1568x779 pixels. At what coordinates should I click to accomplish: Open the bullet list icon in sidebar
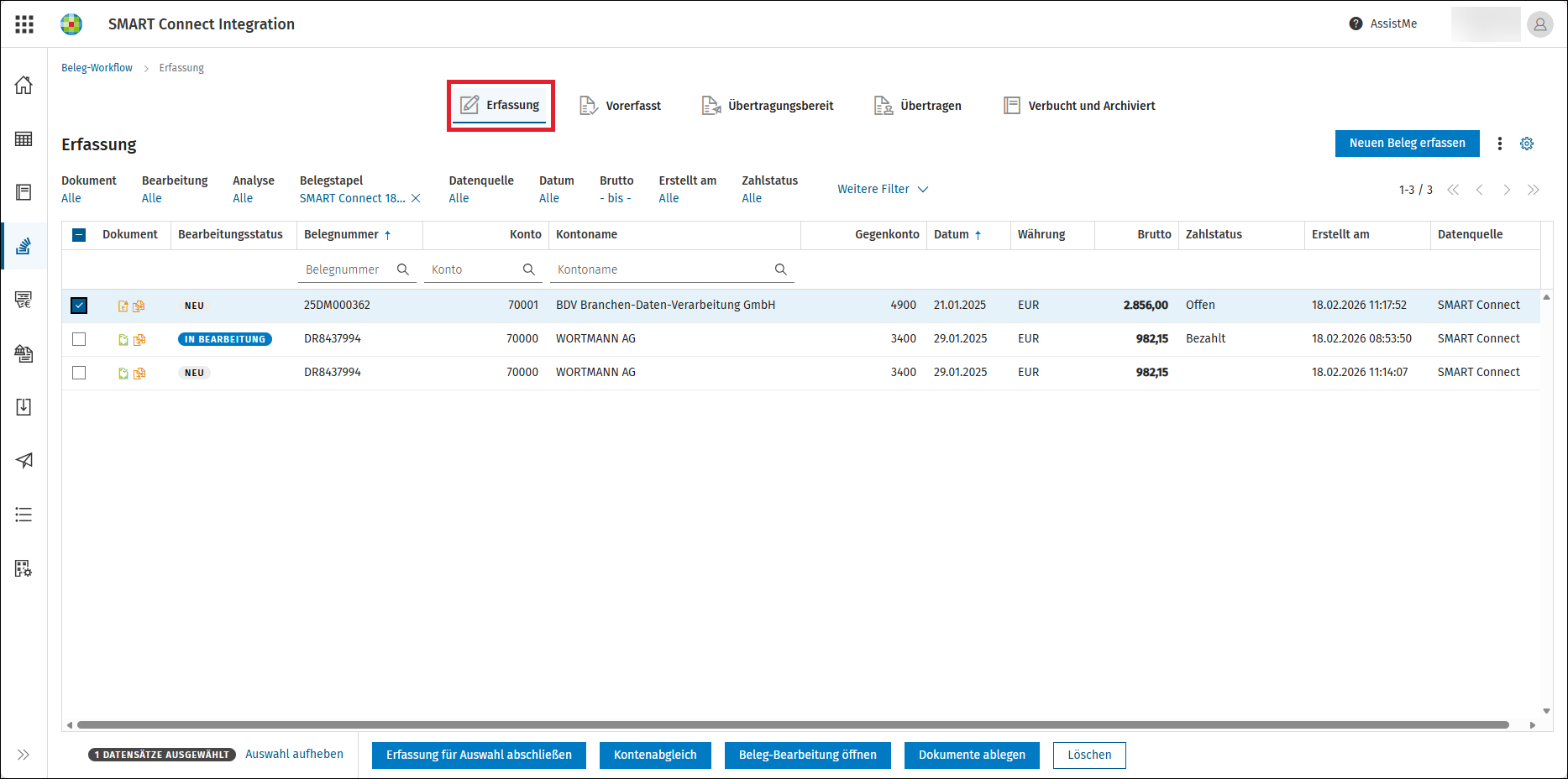24,515
